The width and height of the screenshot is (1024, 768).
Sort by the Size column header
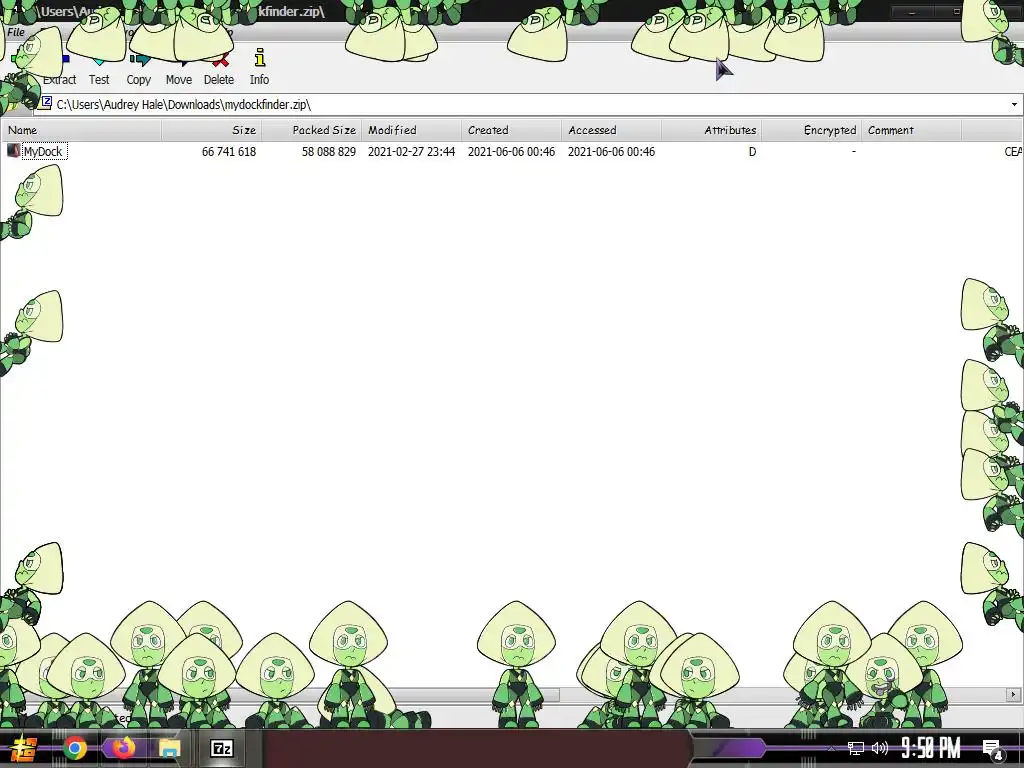point(211,130)
